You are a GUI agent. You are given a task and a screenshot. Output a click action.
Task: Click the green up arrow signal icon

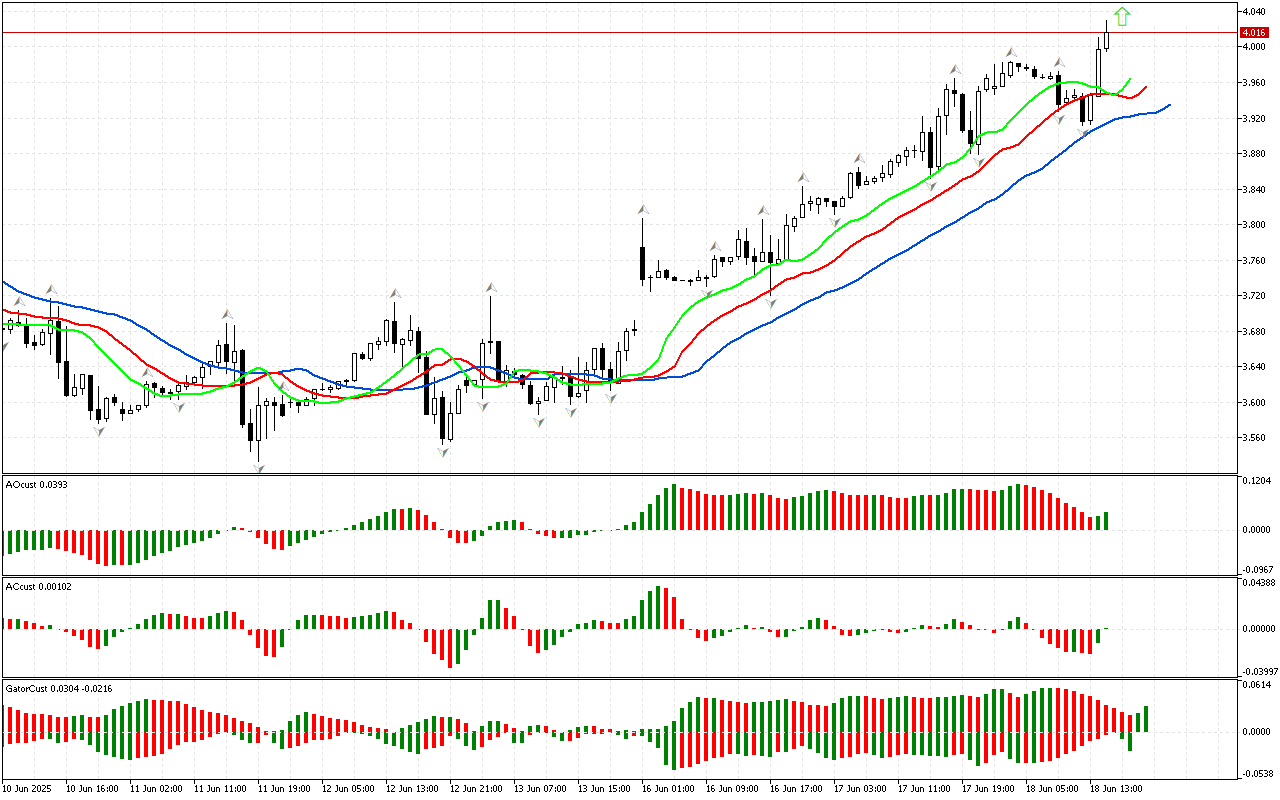point(1122,16)
